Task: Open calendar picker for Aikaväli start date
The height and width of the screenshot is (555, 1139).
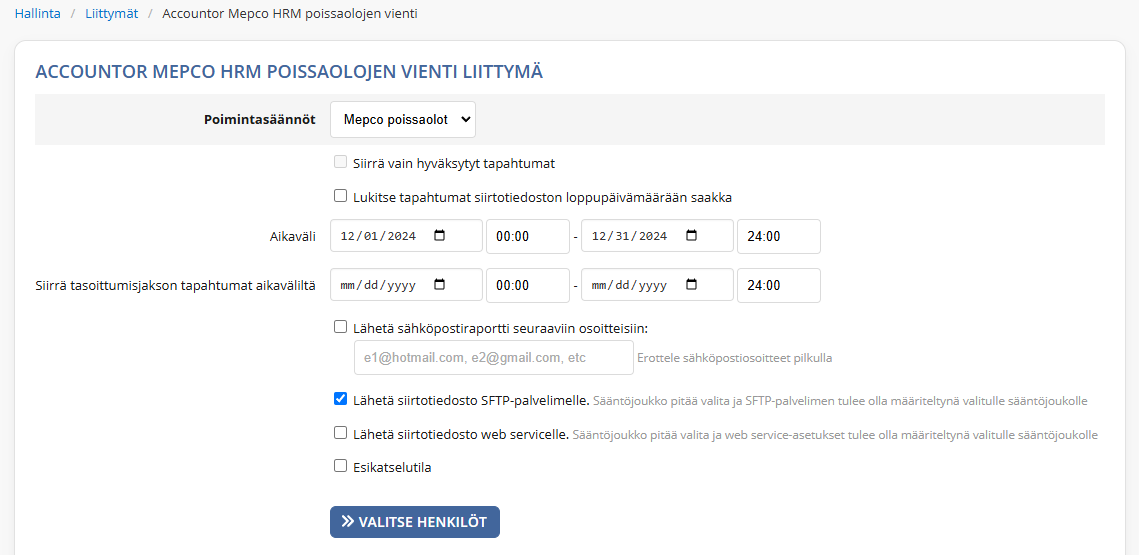Action: (439, 236)
